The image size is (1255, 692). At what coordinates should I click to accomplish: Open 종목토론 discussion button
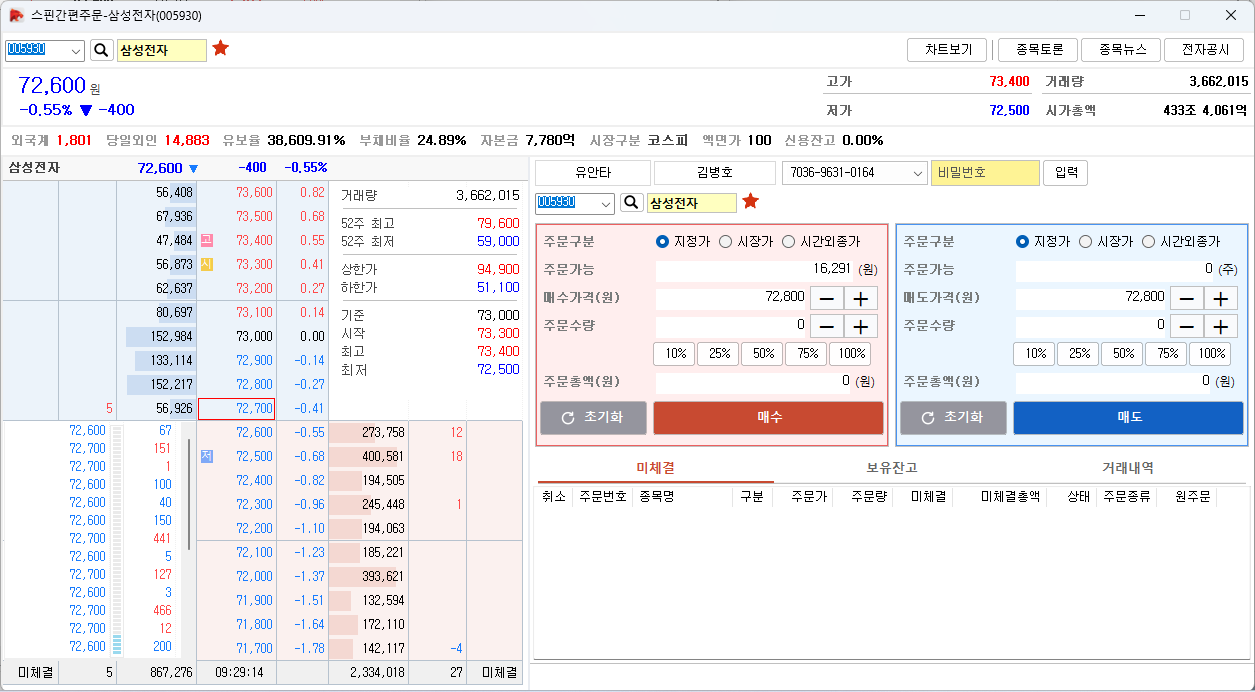click(x=1037, y=50)
